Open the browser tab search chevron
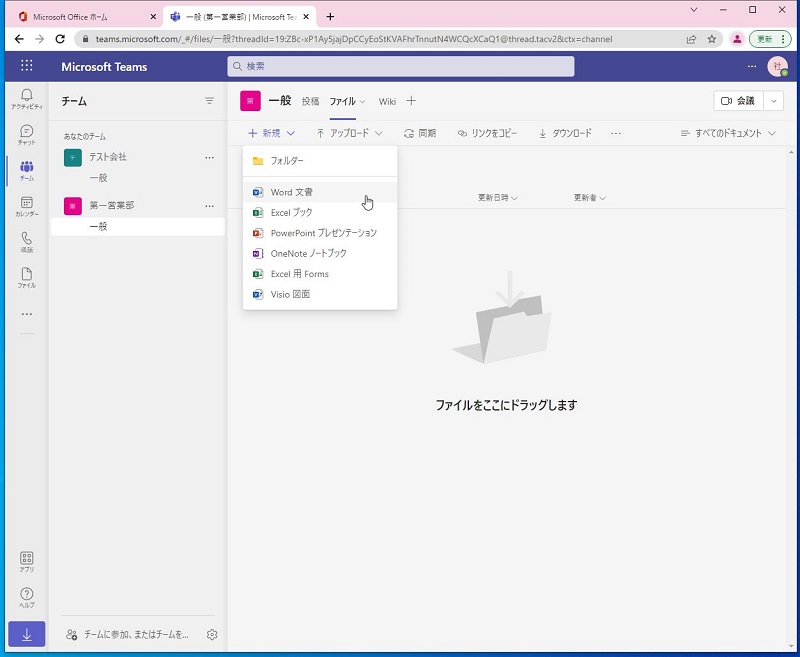The width and height of the screenshot is (800, 657). click(x=694, y=10)
